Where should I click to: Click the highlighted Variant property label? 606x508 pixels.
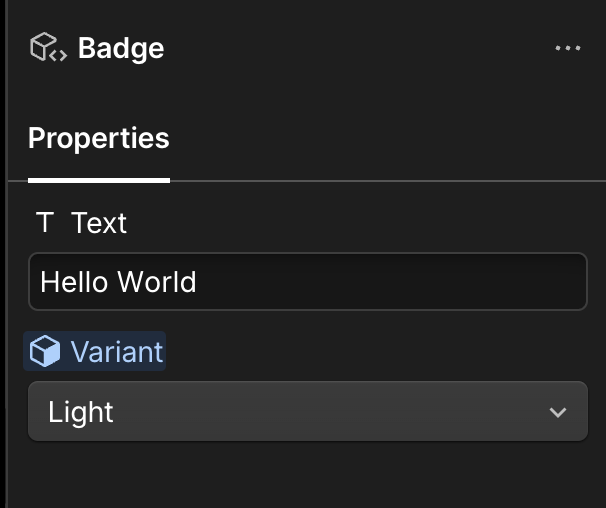pos(116,351)
